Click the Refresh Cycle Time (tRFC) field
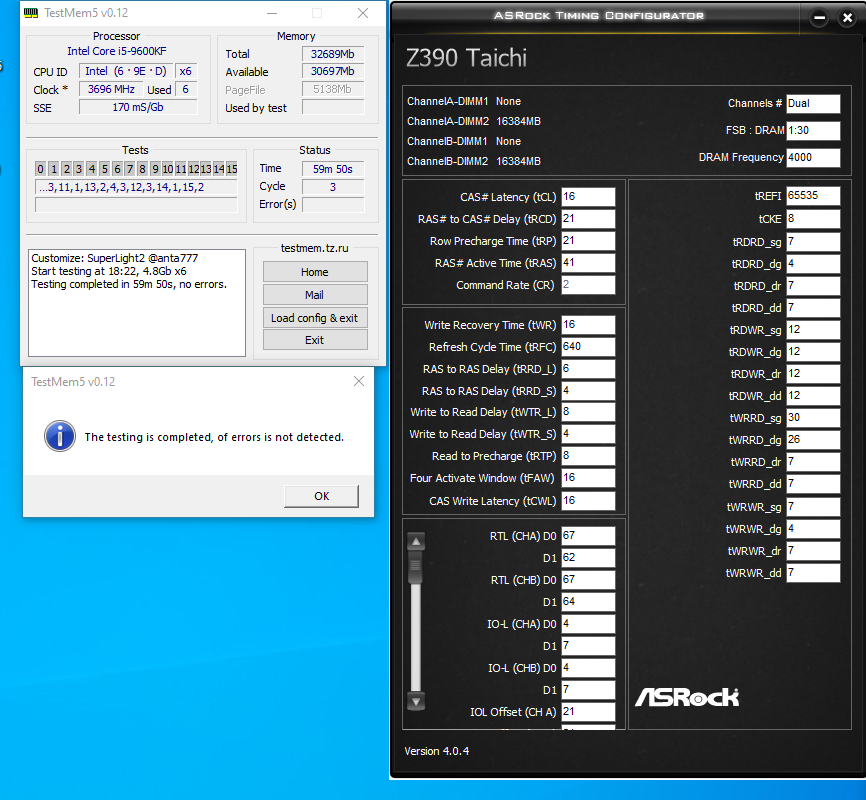This screenshot has height=800, width=866. [588, 347]
